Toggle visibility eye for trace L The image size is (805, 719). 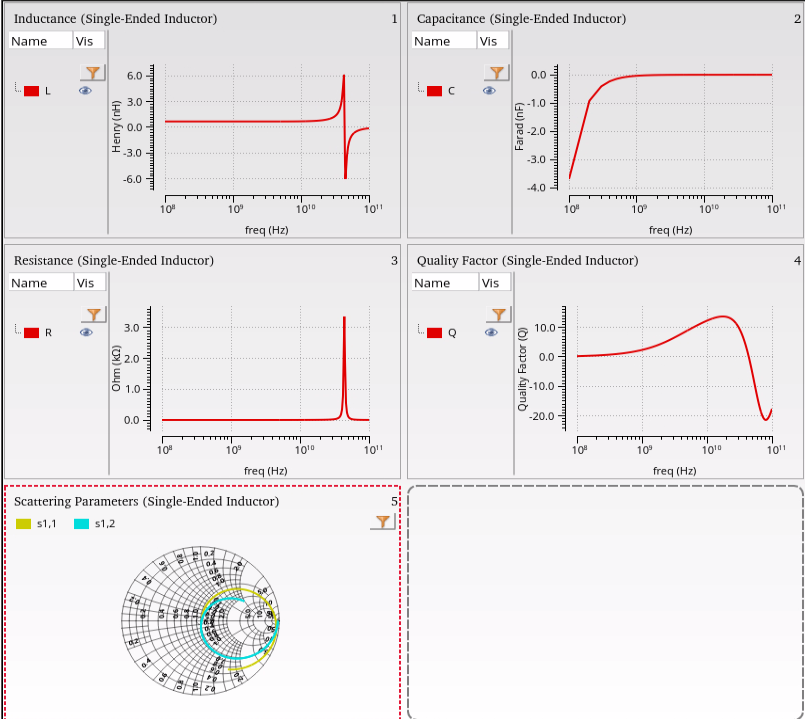[x=85, y=91]
